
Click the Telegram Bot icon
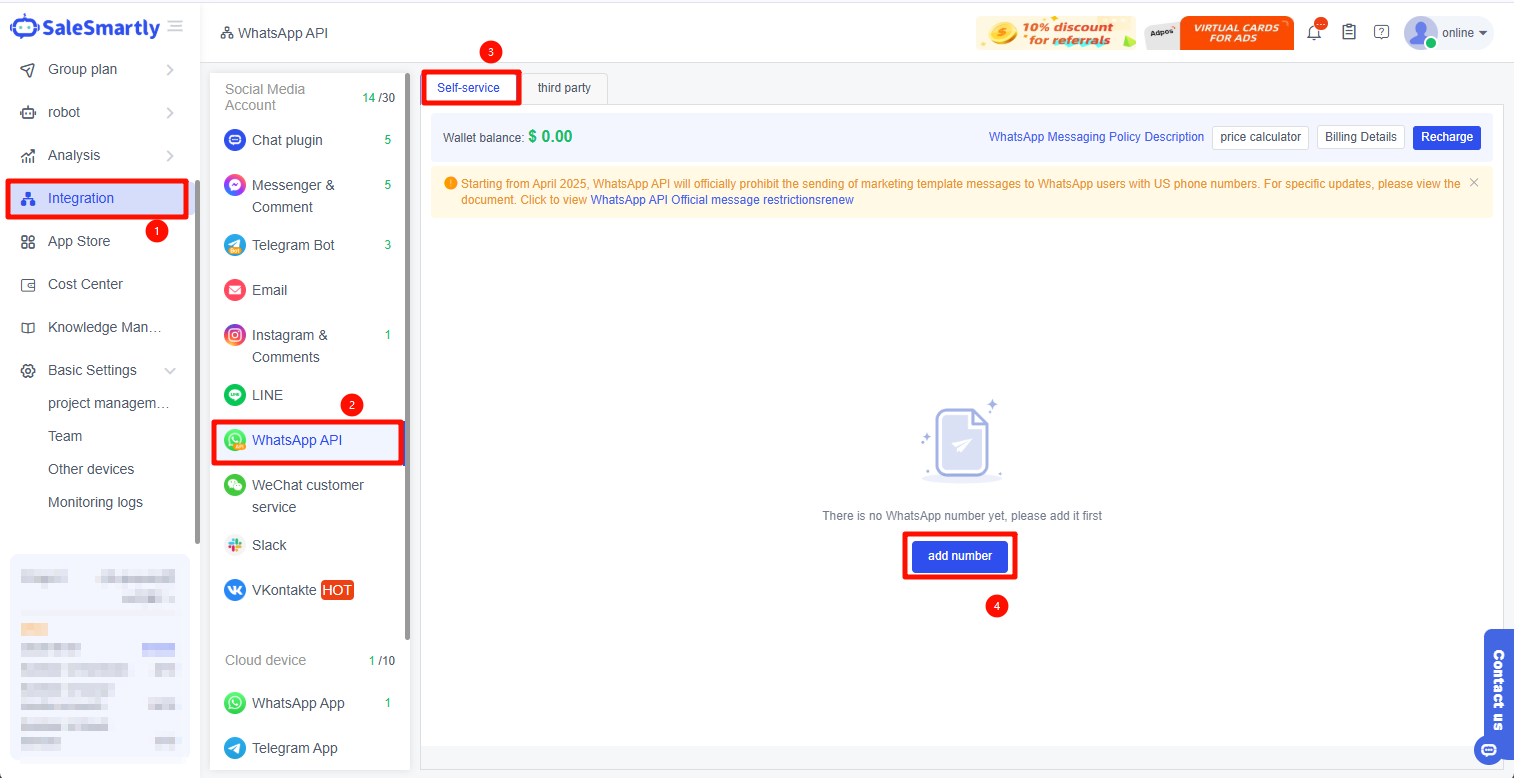[235, 245]
